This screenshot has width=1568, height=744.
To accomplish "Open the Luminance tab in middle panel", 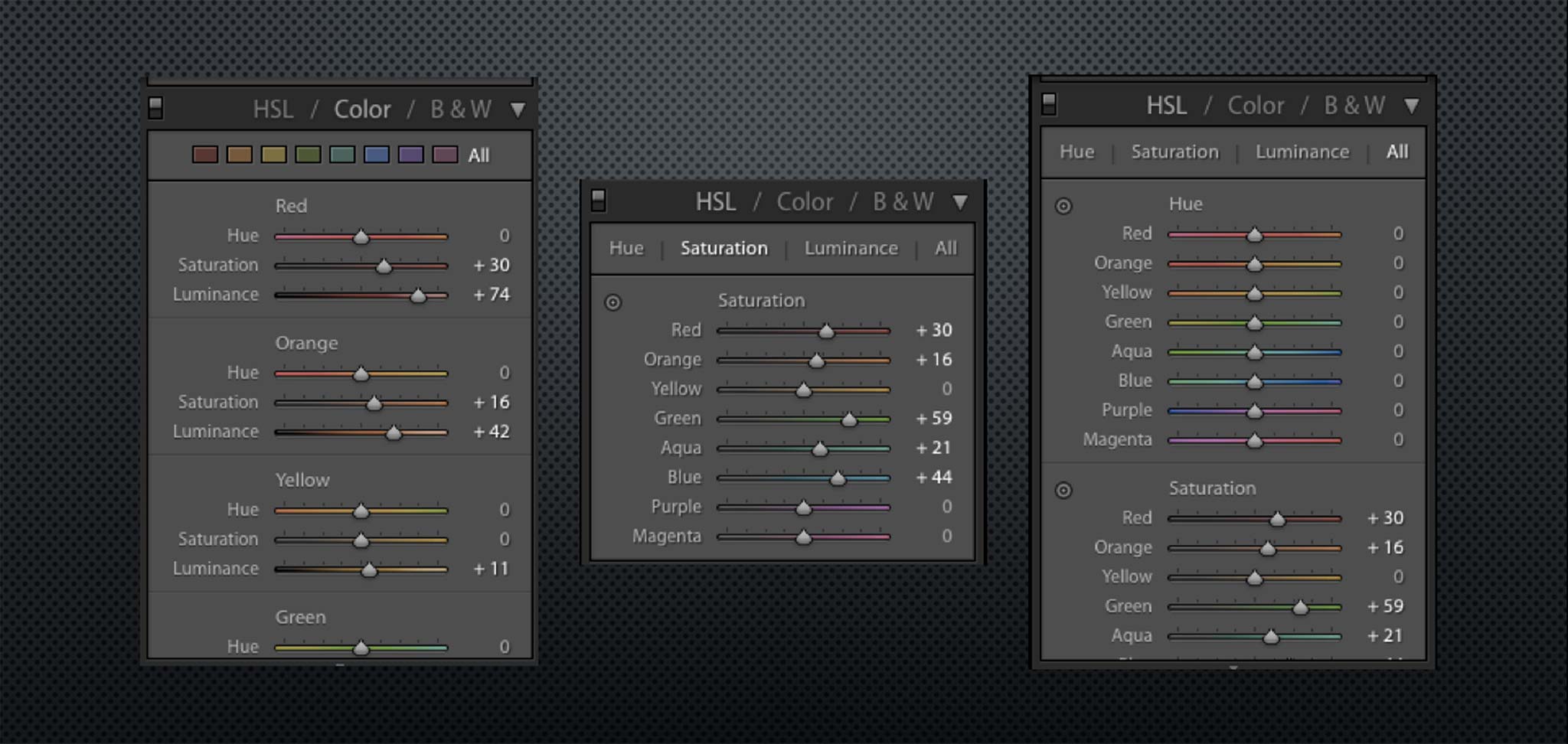I will tap(851, 248).
